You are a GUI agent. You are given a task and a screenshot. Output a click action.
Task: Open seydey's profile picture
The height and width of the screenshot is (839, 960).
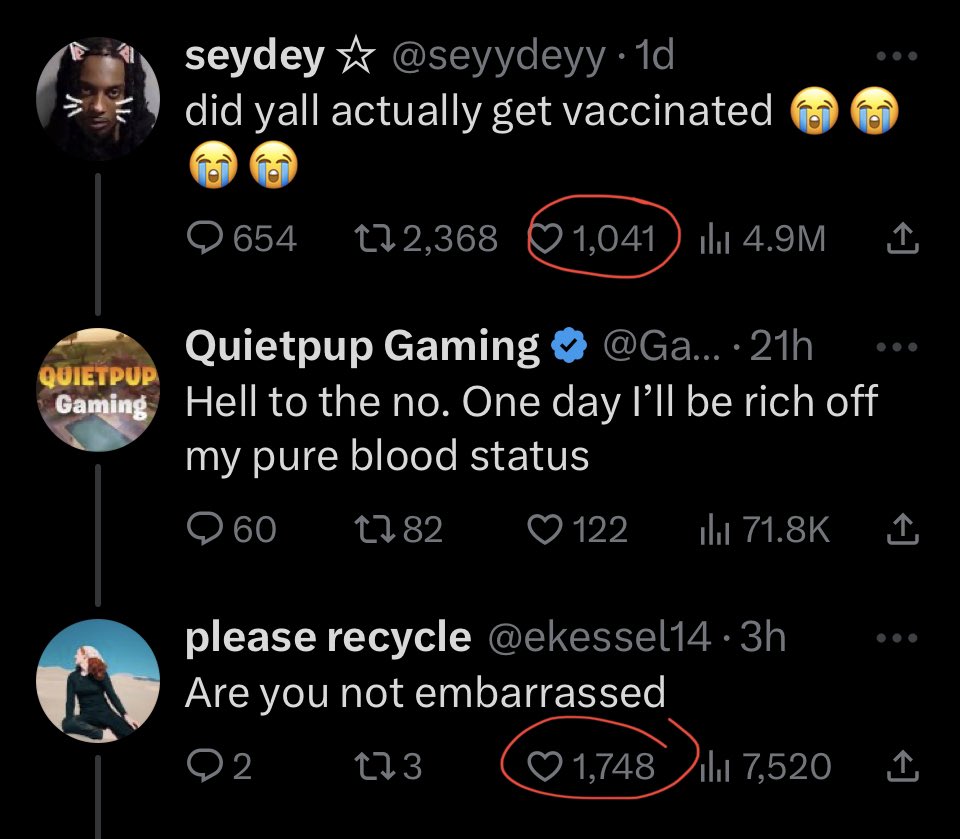98,99
